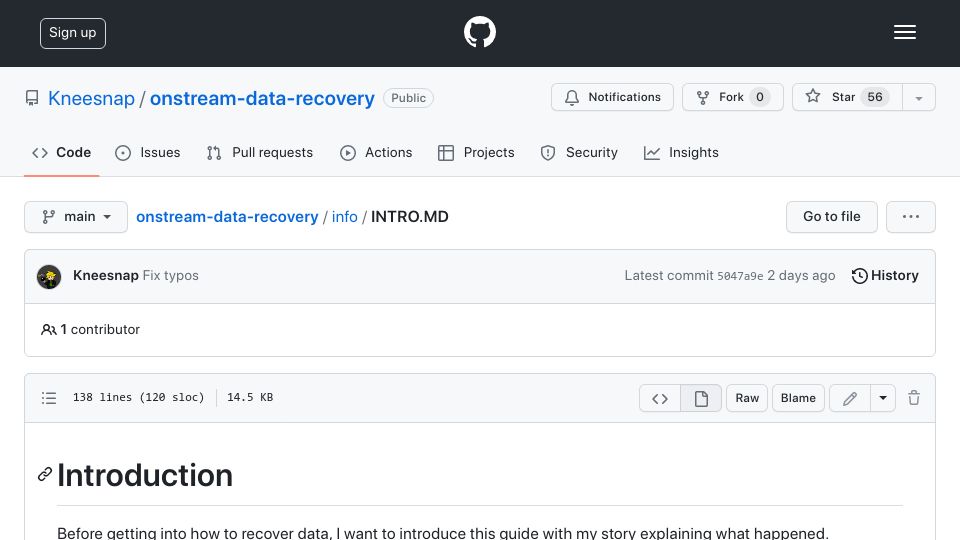Open the hamburger navigation menu
The width and height of the screenshot is (960, 540).
coord(904,32)
